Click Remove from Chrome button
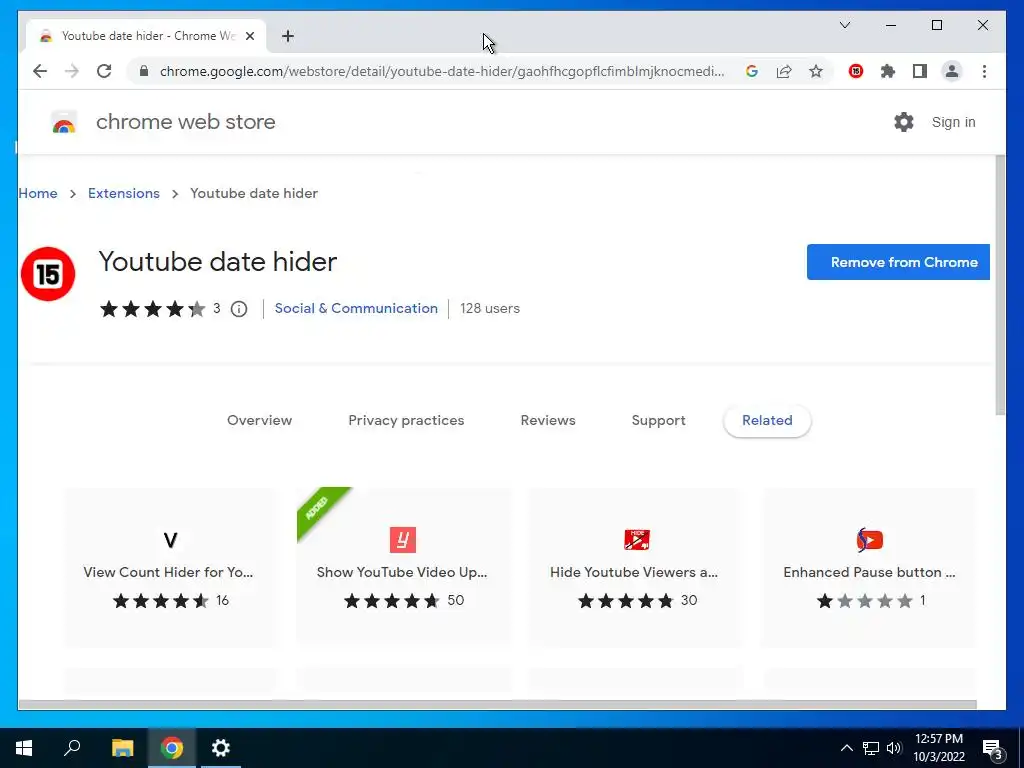 pyautogui.click(x=898, y=262)
